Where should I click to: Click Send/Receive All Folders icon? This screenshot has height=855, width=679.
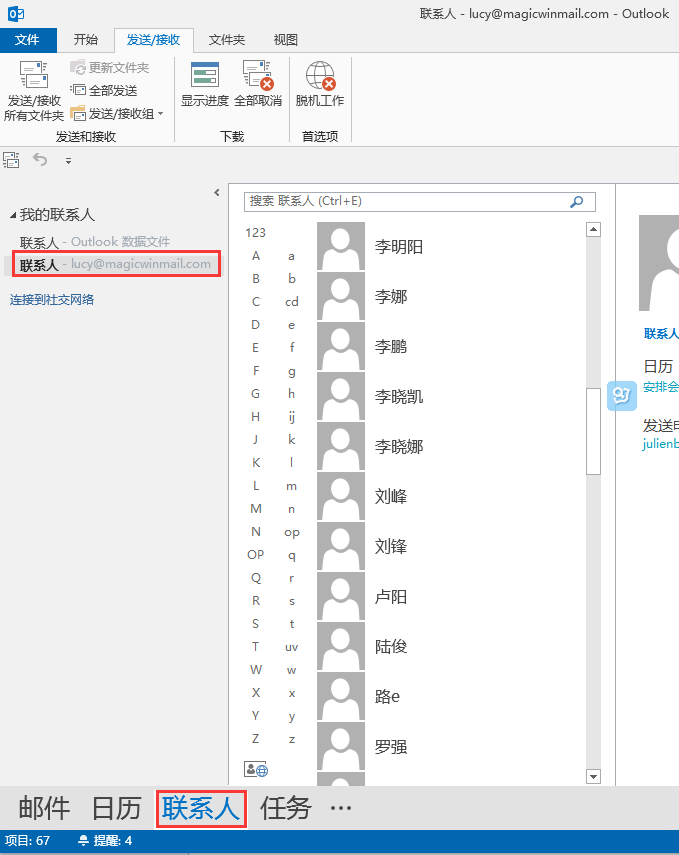tap(34, 75)
